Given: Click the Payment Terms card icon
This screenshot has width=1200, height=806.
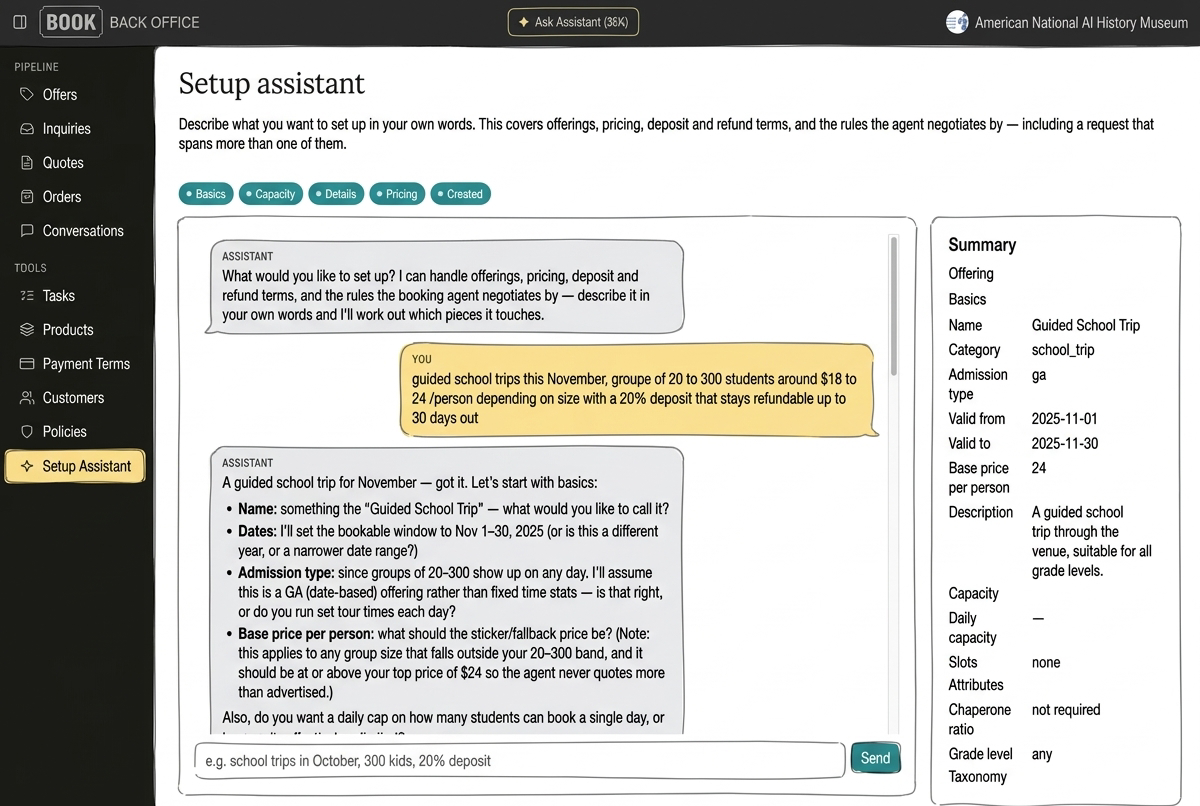Looking at the screenshot, I should 27,364.
